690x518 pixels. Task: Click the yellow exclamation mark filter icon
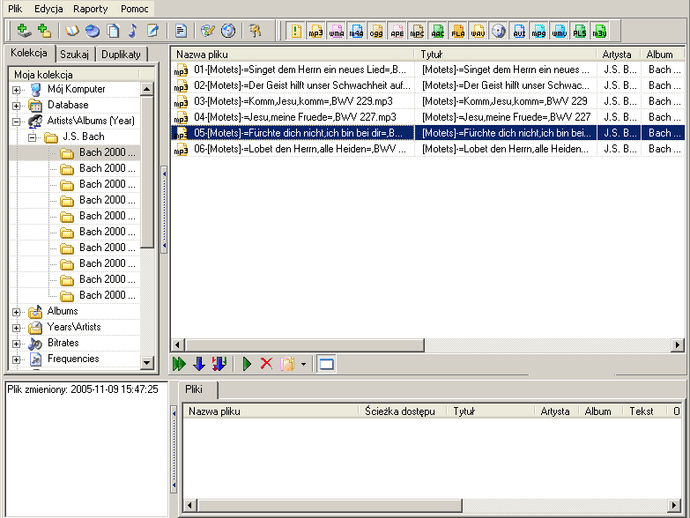click(296, 31)
